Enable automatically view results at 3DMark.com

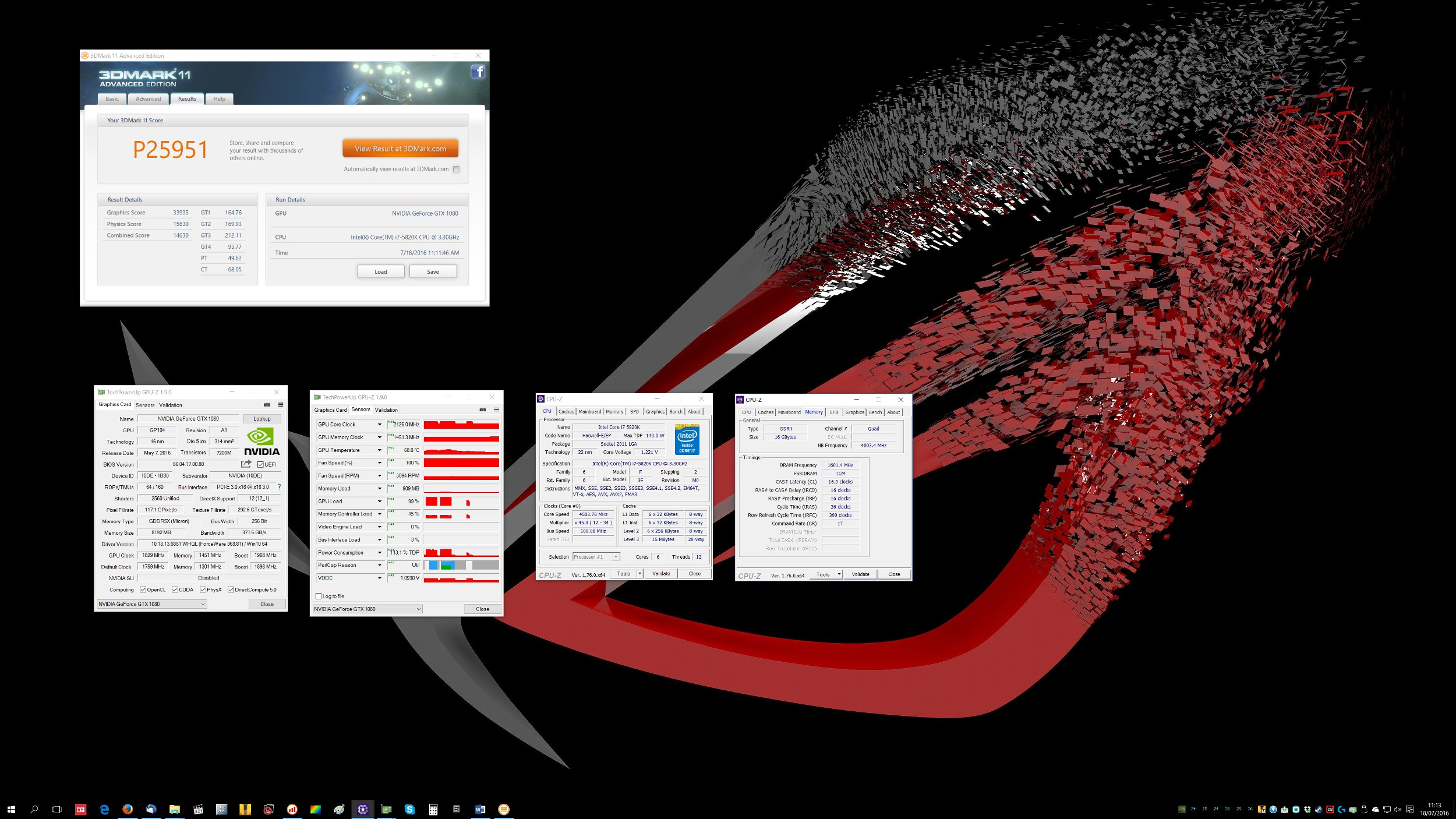coord(456,169)
